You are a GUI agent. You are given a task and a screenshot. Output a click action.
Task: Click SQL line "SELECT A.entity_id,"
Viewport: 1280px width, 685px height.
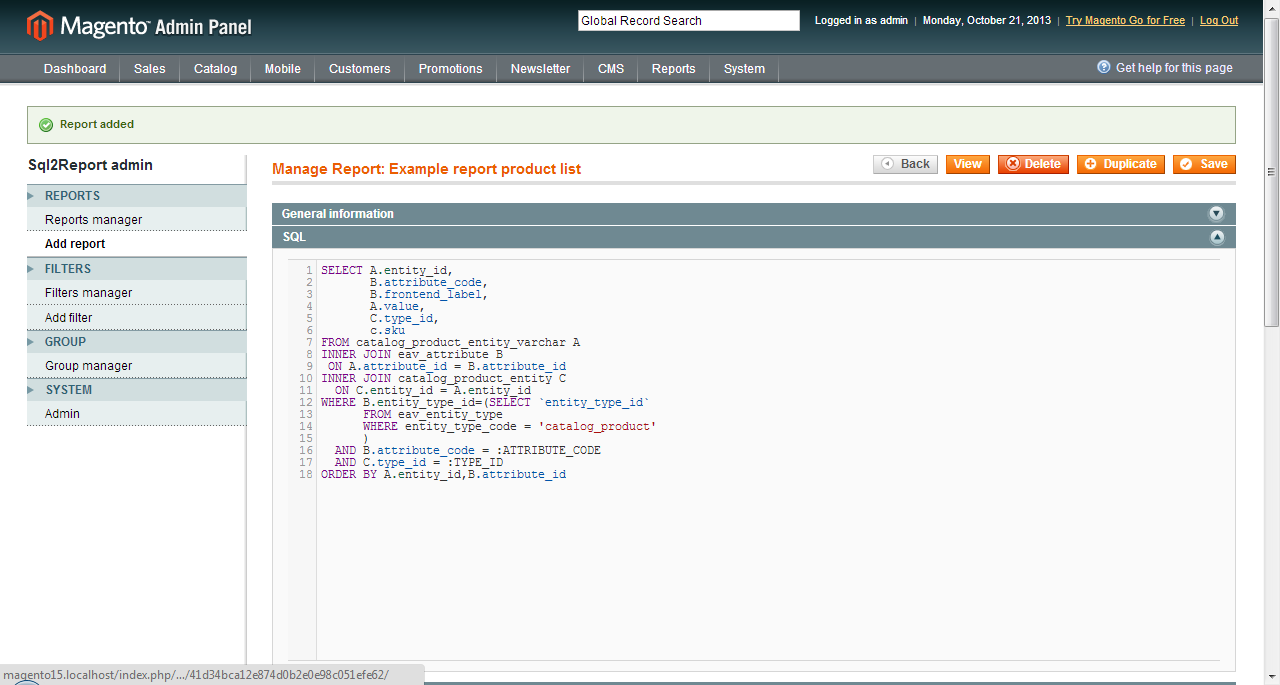[x=387, y=271]
